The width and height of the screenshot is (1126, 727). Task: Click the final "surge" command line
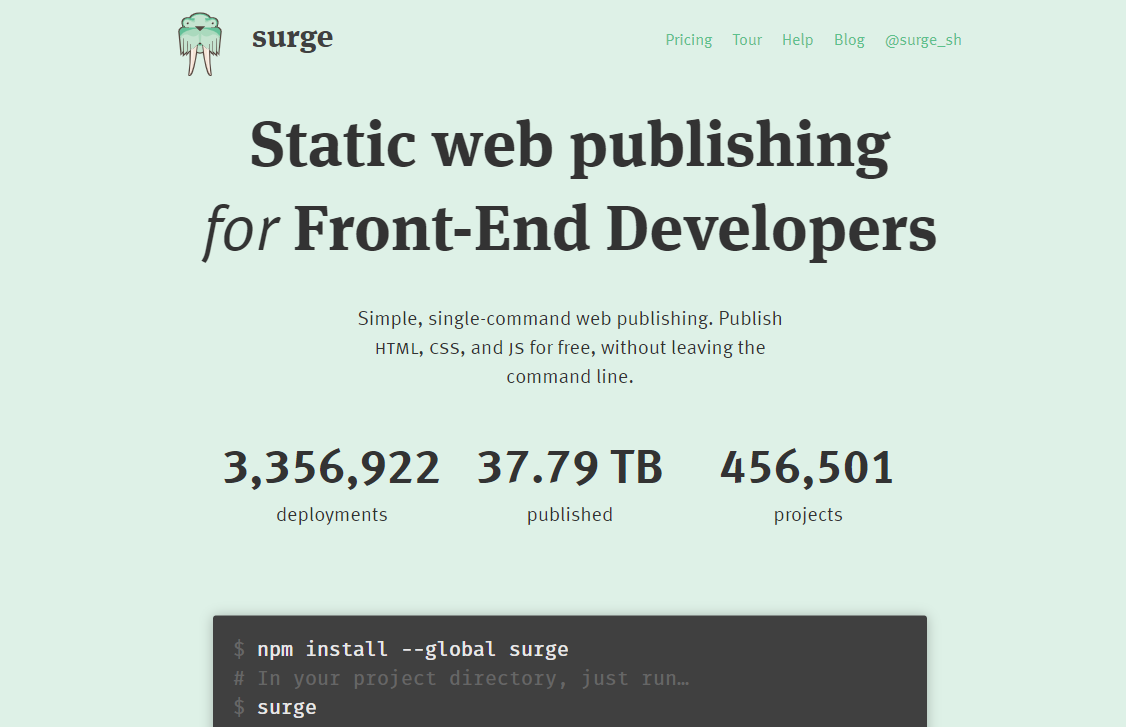click(x=287, y=708)
